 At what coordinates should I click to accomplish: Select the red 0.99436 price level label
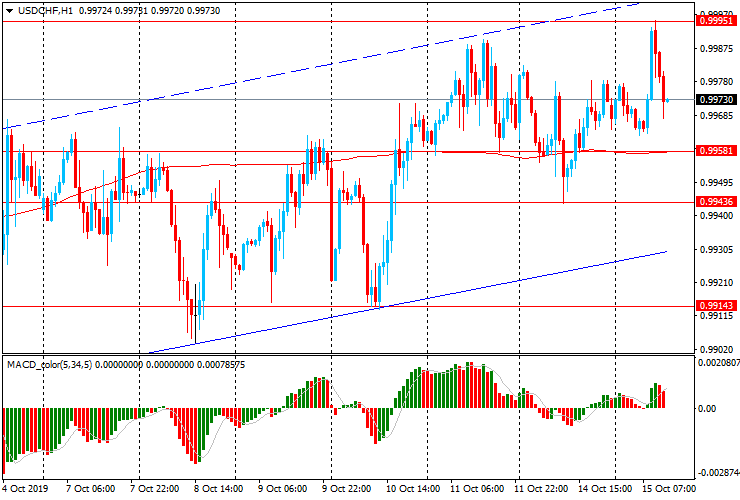pyautogui.click(x=716, y=202)
